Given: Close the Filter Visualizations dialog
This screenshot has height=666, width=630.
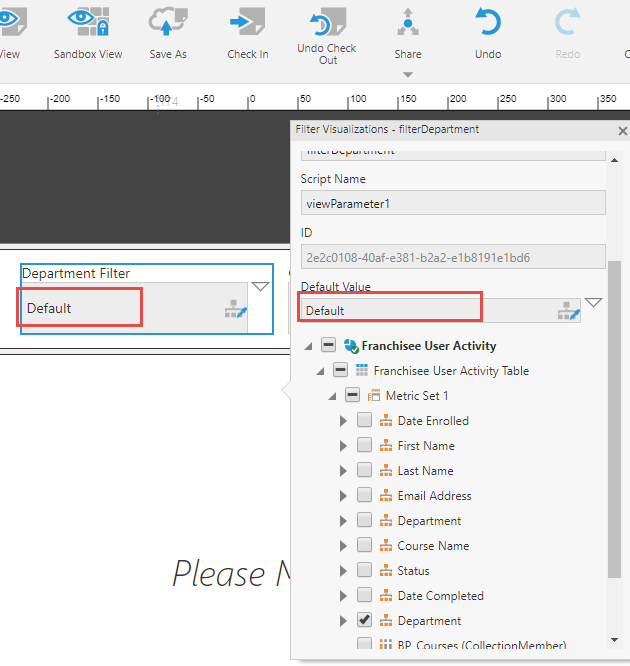Looking at the screenshot, I should (622, 131).
